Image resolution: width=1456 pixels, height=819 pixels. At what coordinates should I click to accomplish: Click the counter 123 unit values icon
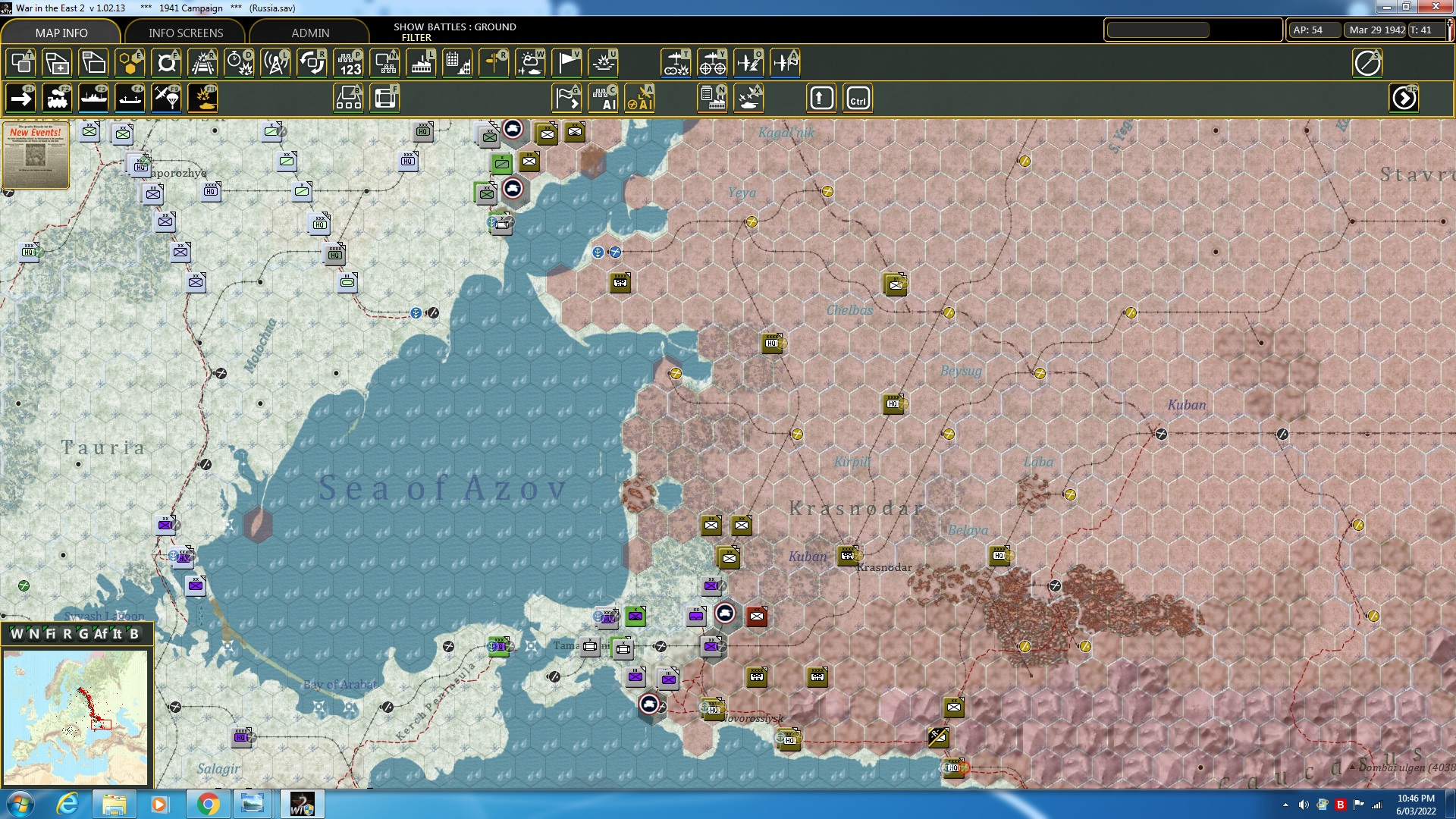[x=349, y=63]
